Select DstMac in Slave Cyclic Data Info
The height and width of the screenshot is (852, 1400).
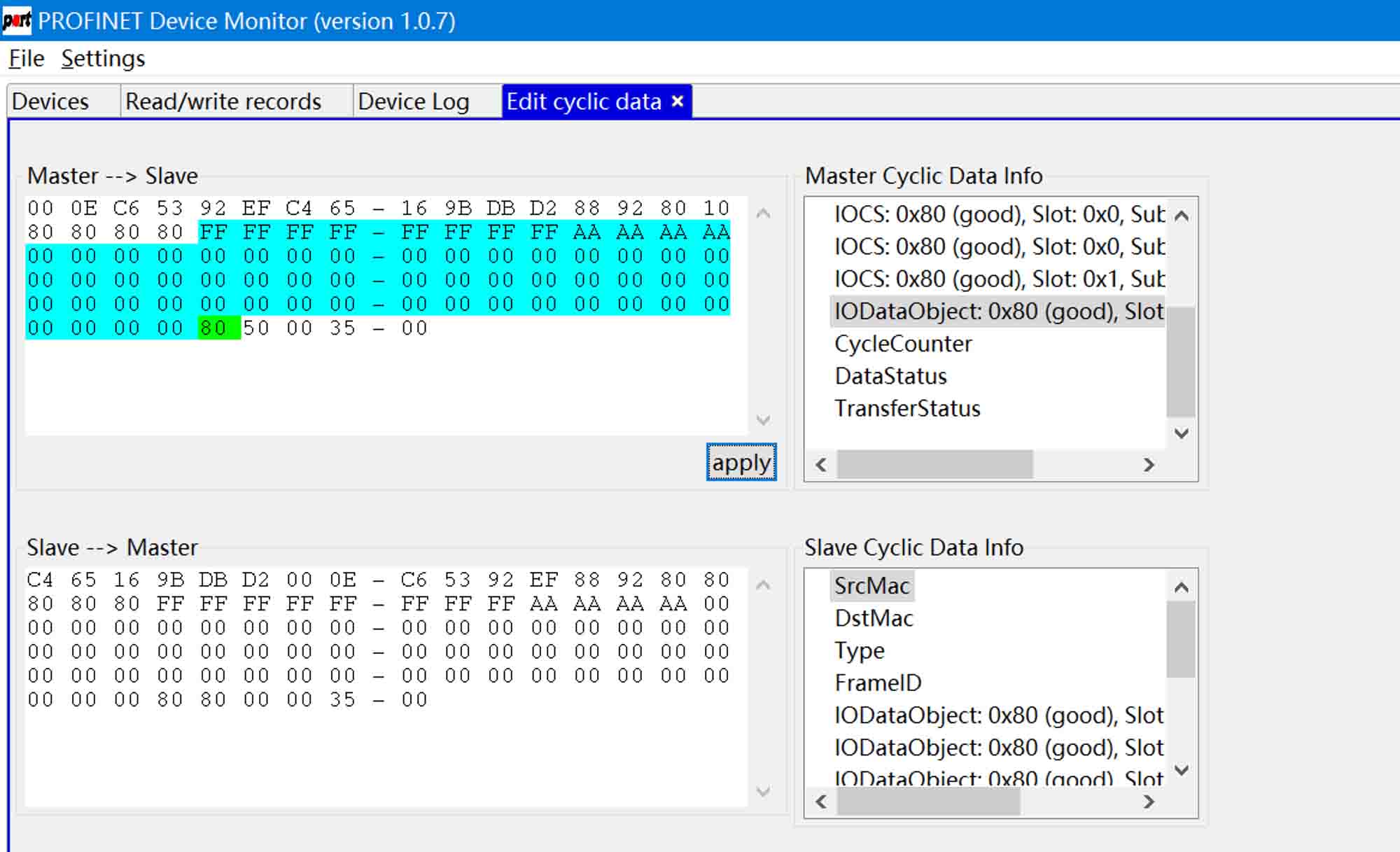(x=874, y=618)
